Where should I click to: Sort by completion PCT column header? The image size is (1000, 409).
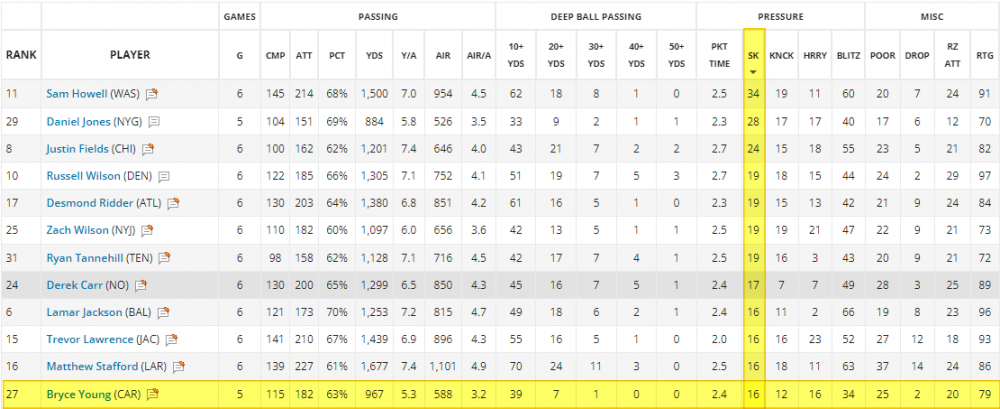click(x=336, y=54)
